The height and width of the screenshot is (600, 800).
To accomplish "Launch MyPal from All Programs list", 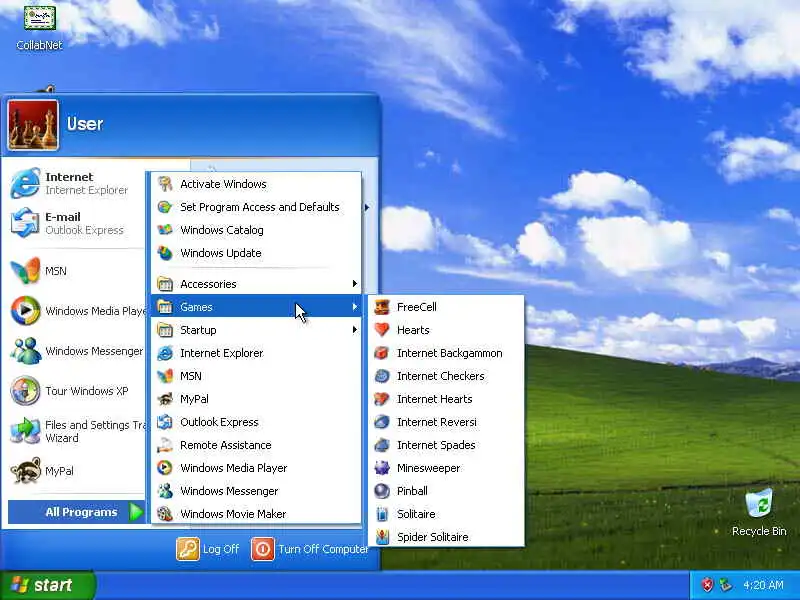I will [256, 398].
